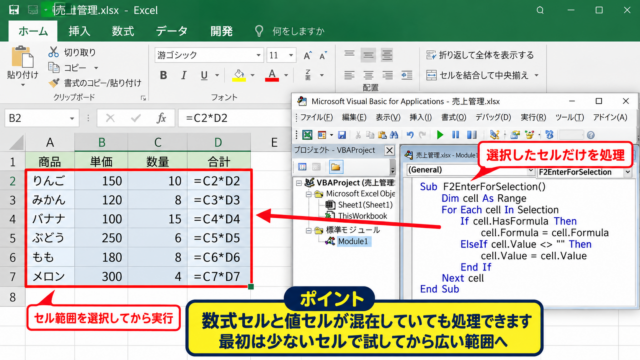Switch to the 挿入 ribbon tab
The height and width of the screenshot is (360, 640).
(x=79, y=31)
